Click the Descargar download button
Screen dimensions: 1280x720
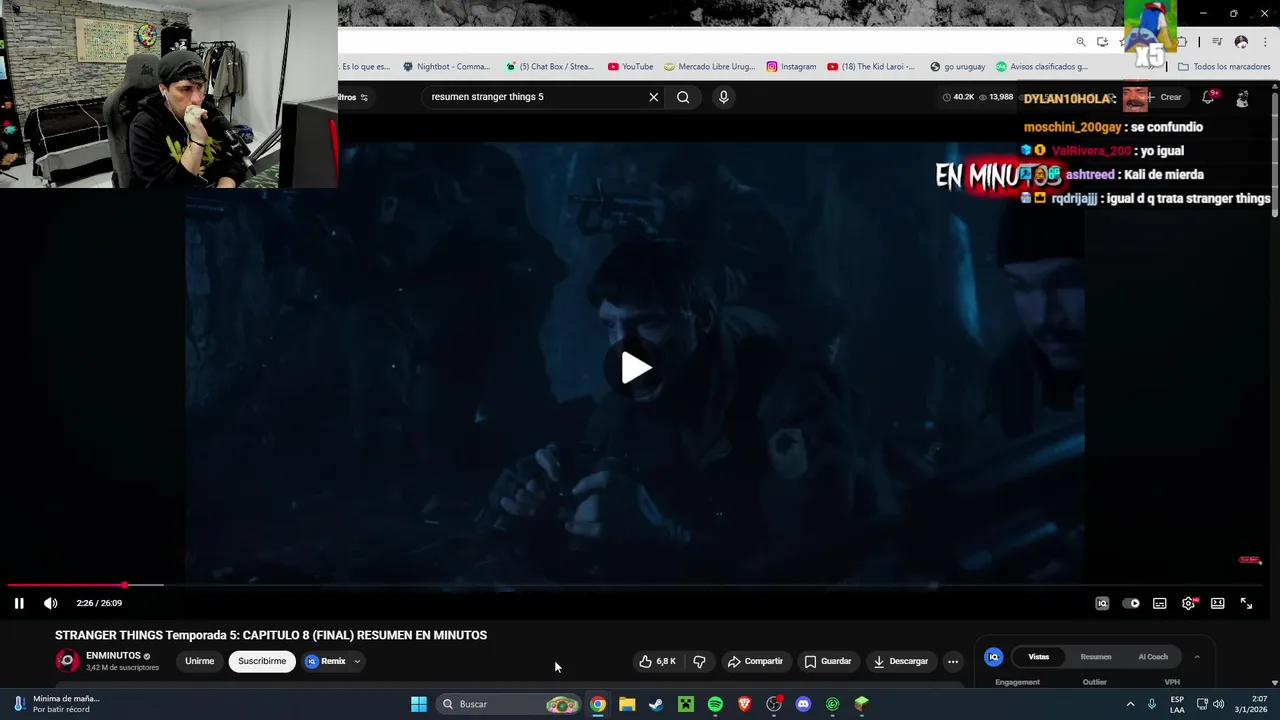(901, 661)
